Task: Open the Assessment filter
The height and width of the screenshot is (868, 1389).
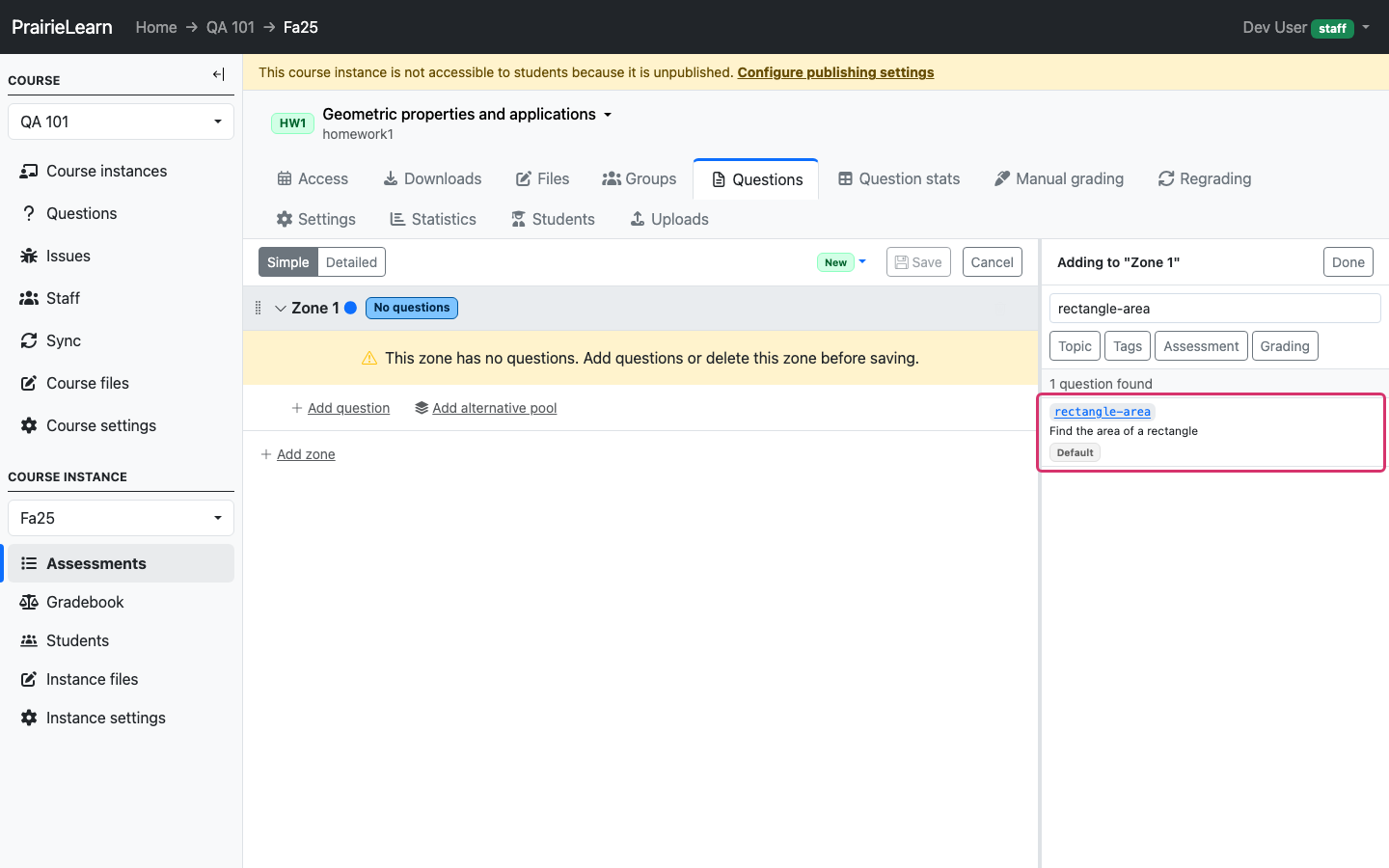Action: [1201, 346]
